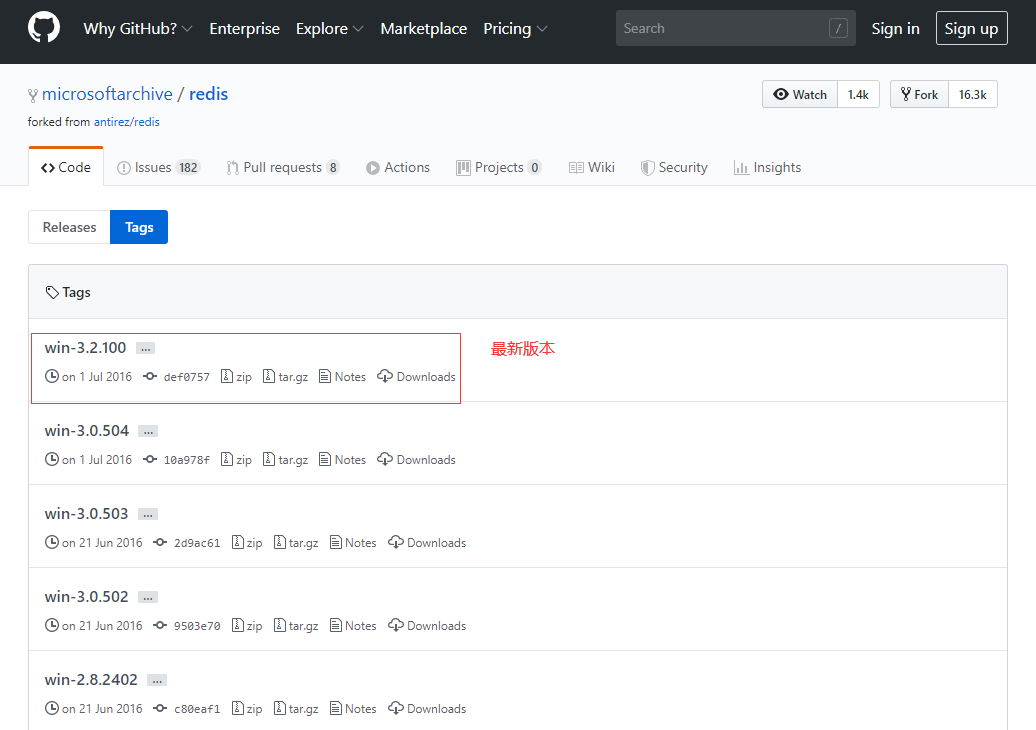Switch to the Code tab
This screenshot has width=1036, height=730.
tap(66, 167)
